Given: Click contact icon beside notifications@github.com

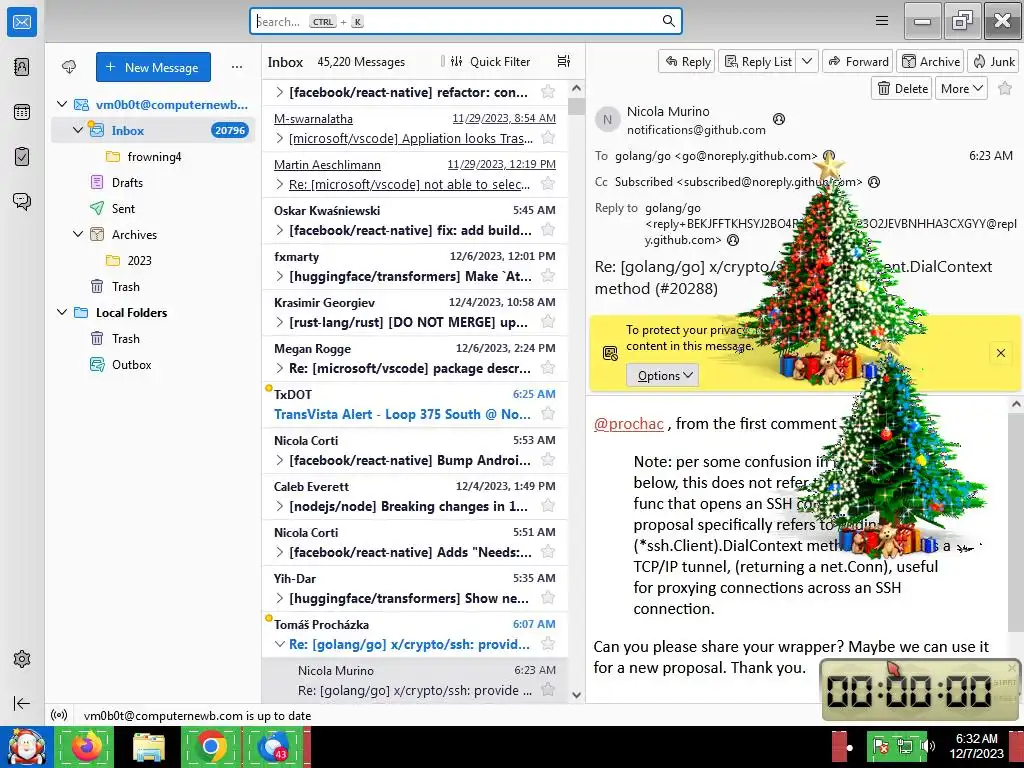Looking at the screenshot, I should click(778, 119).
